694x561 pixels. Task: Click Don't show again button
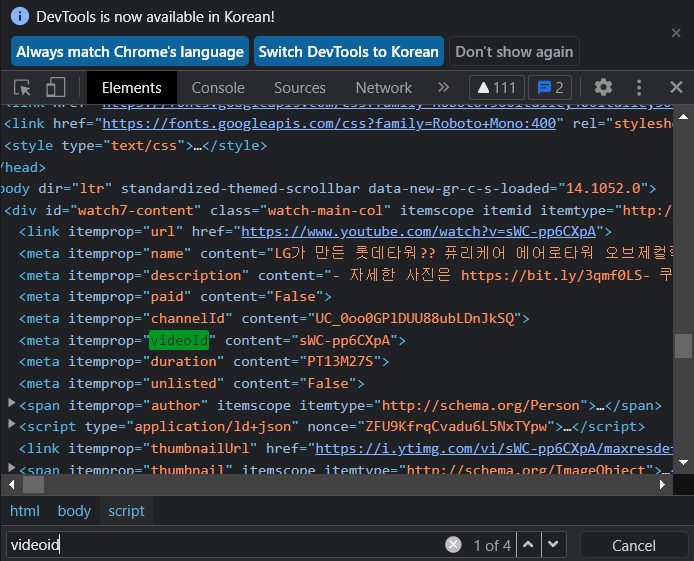pyautogui.click(x=514, y=51)
